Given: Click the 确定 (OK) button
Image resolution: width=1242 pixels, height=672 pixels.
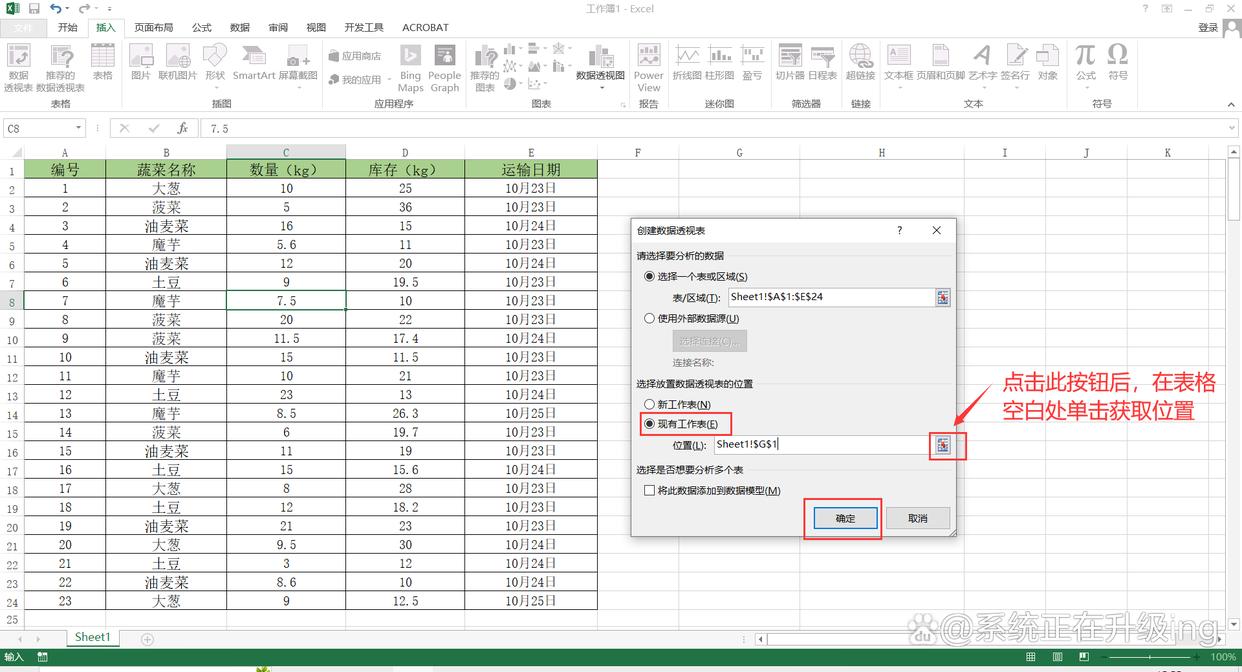Looking at the screenshot, I should [x=845, y=518].
